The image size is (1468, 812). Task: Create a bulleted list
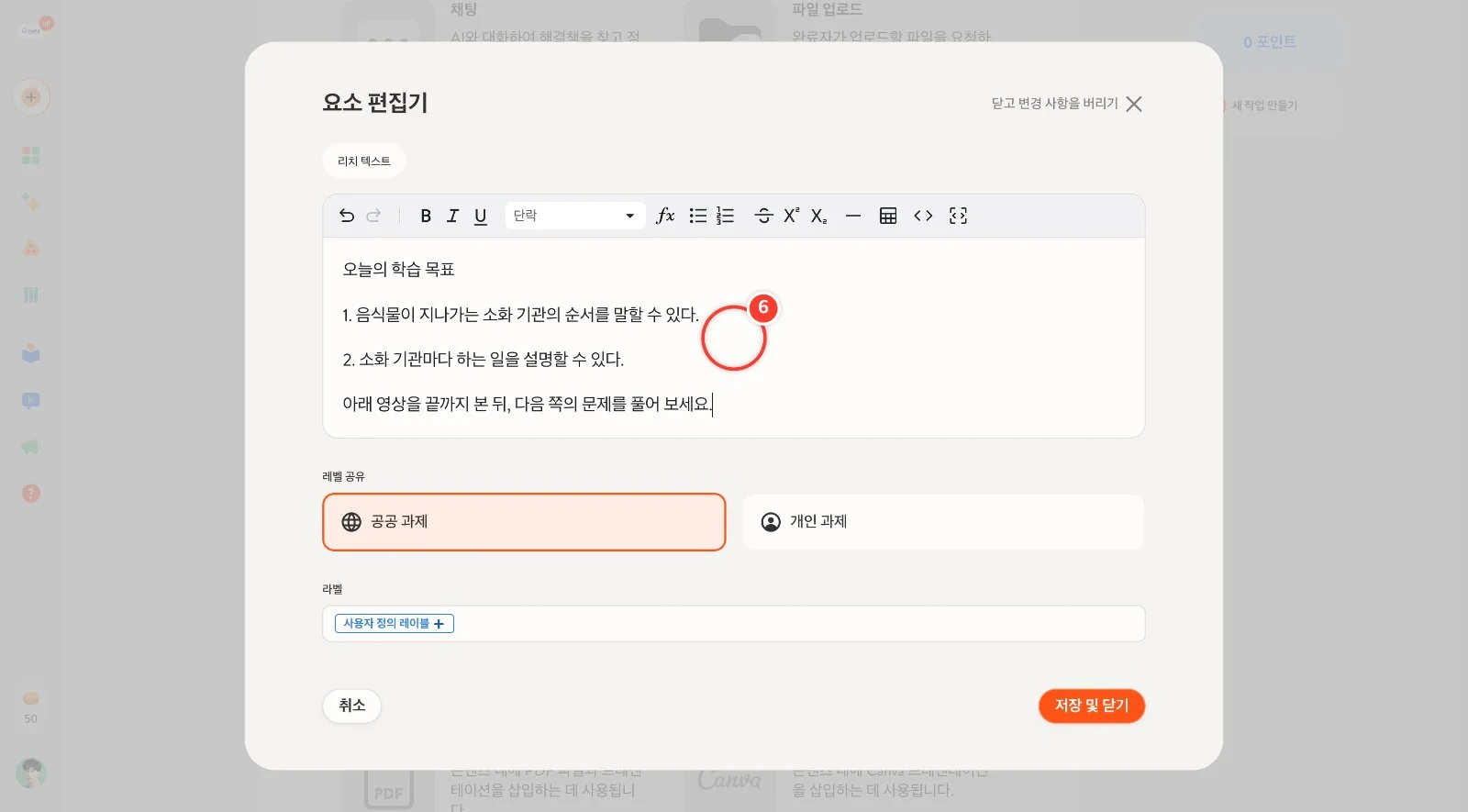coord(698,216)
